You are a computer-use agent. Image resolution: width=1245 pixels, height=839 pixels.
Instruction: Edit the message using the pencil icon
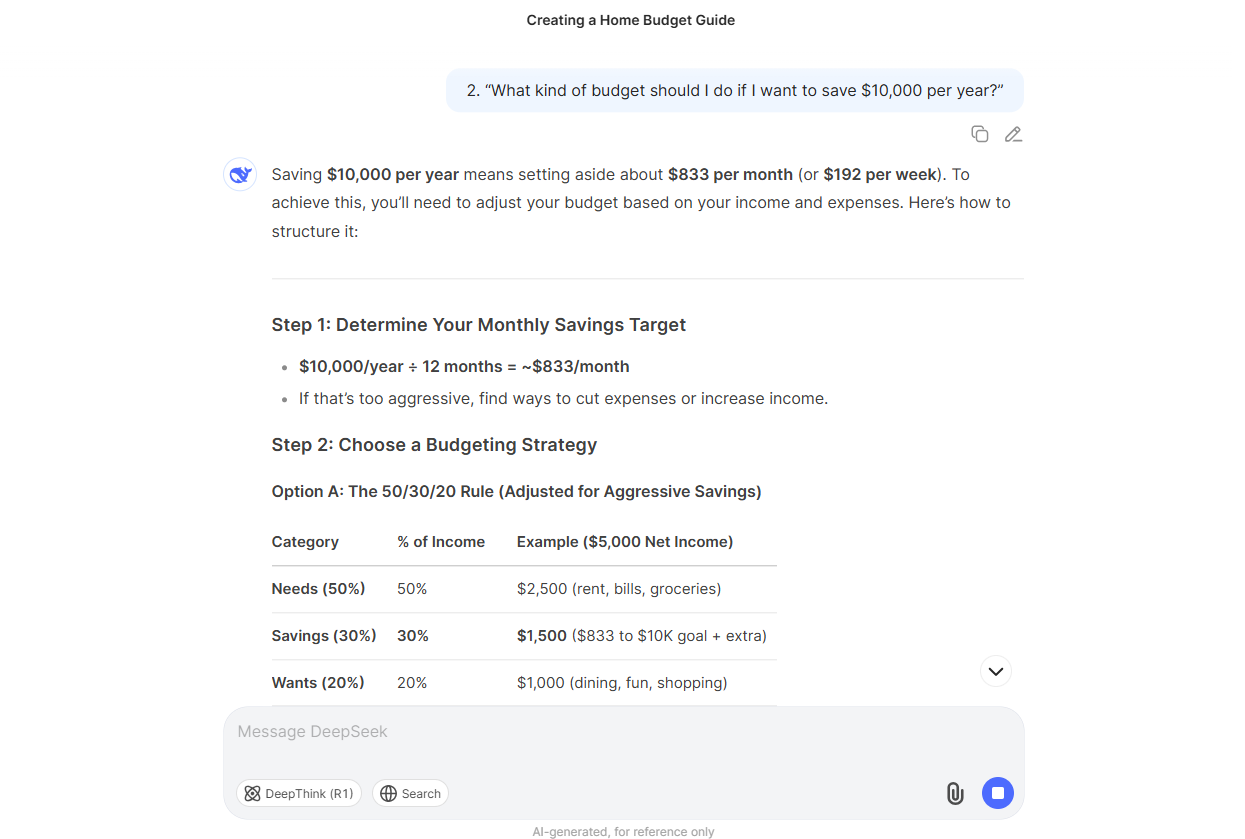(x=1013, y=133)
